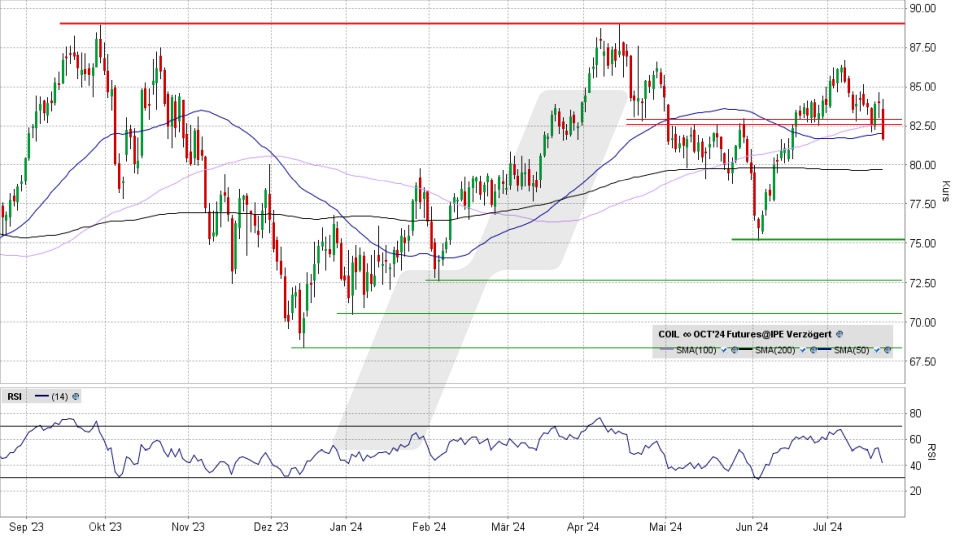
Task: Click the RSI axis value '60'
Action: (x=915, y=440)
